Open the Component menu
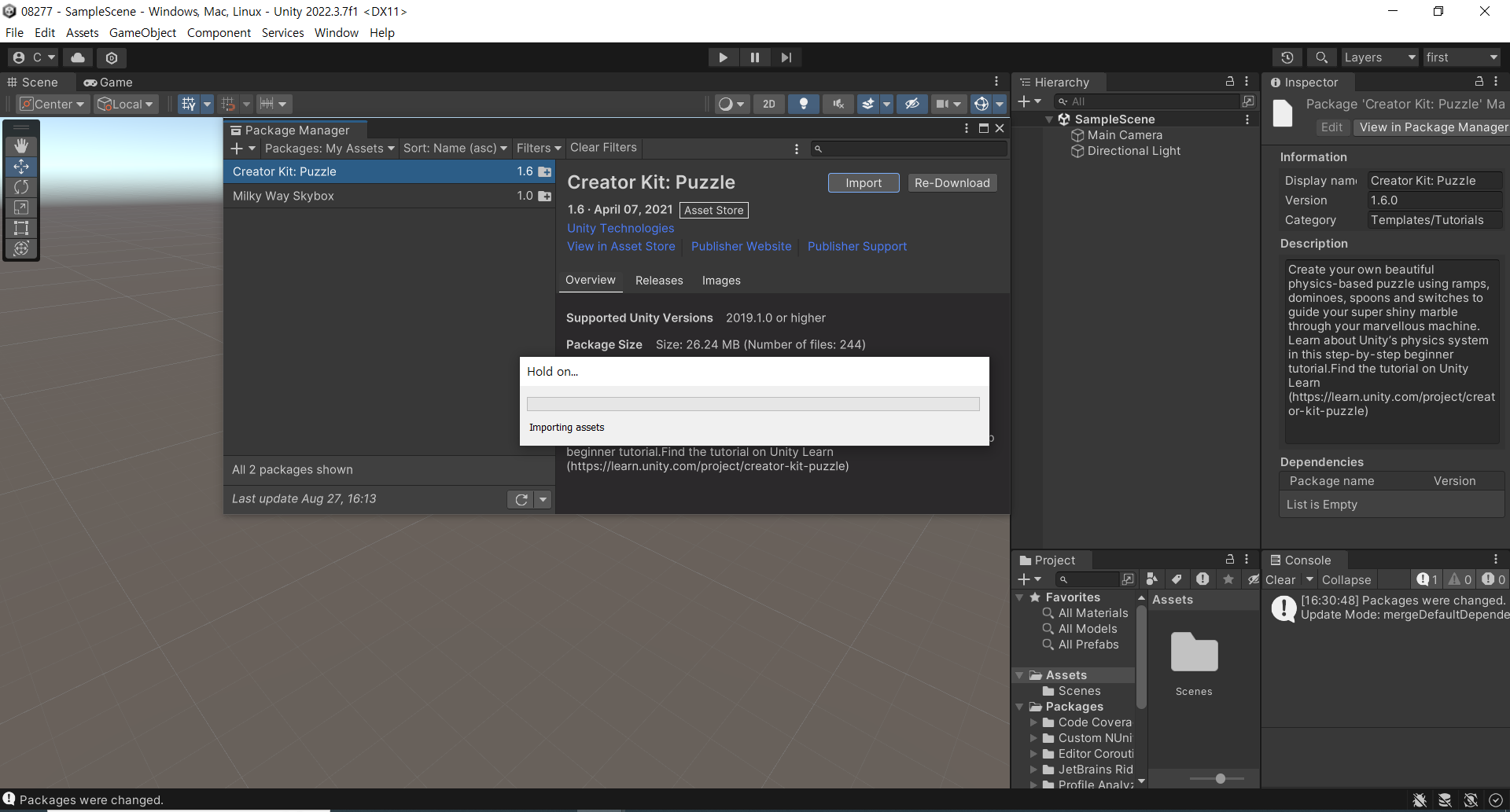The height and width of the screenshot is (812, 1510). point(219,33)
